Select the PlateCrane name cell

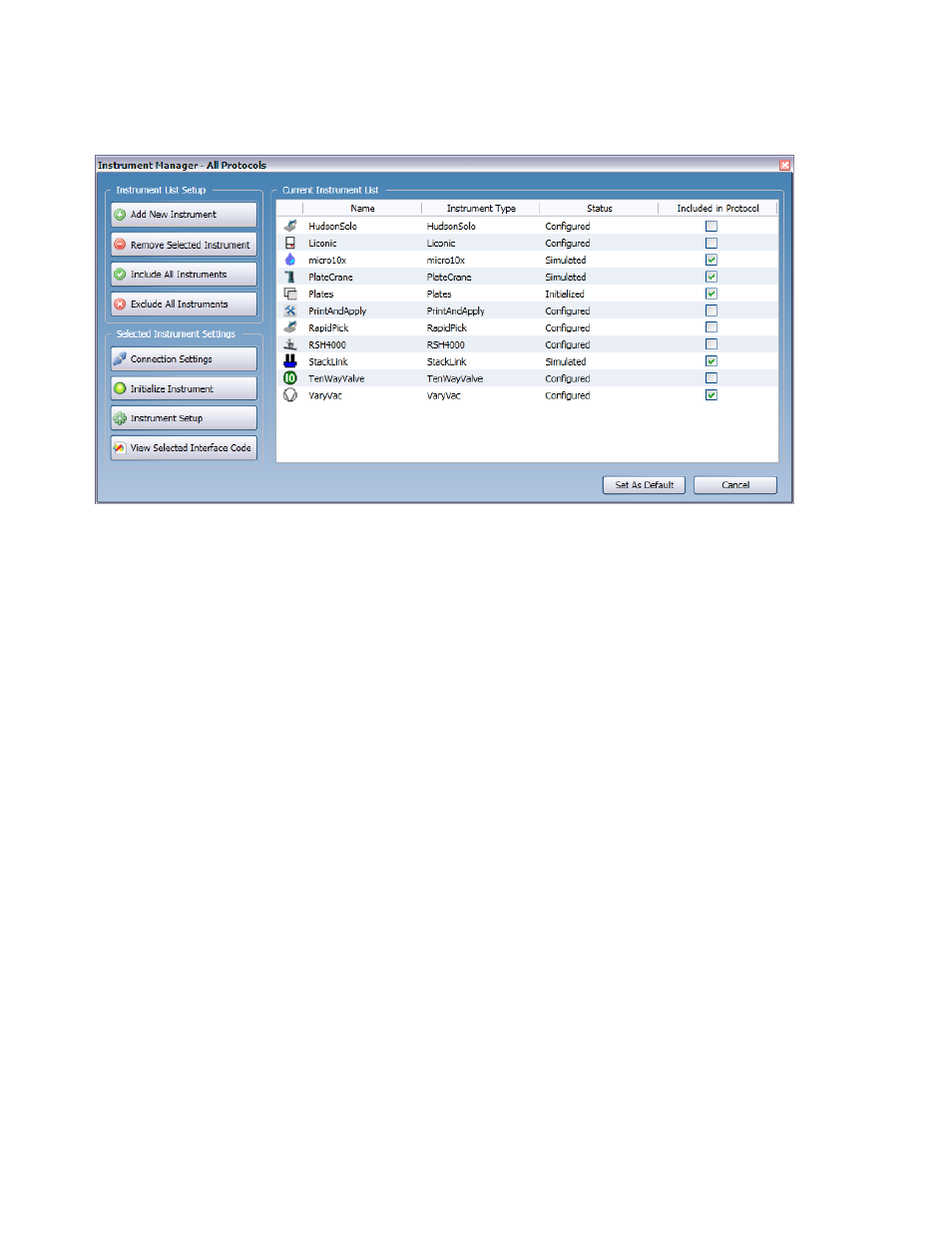point(330,278)
